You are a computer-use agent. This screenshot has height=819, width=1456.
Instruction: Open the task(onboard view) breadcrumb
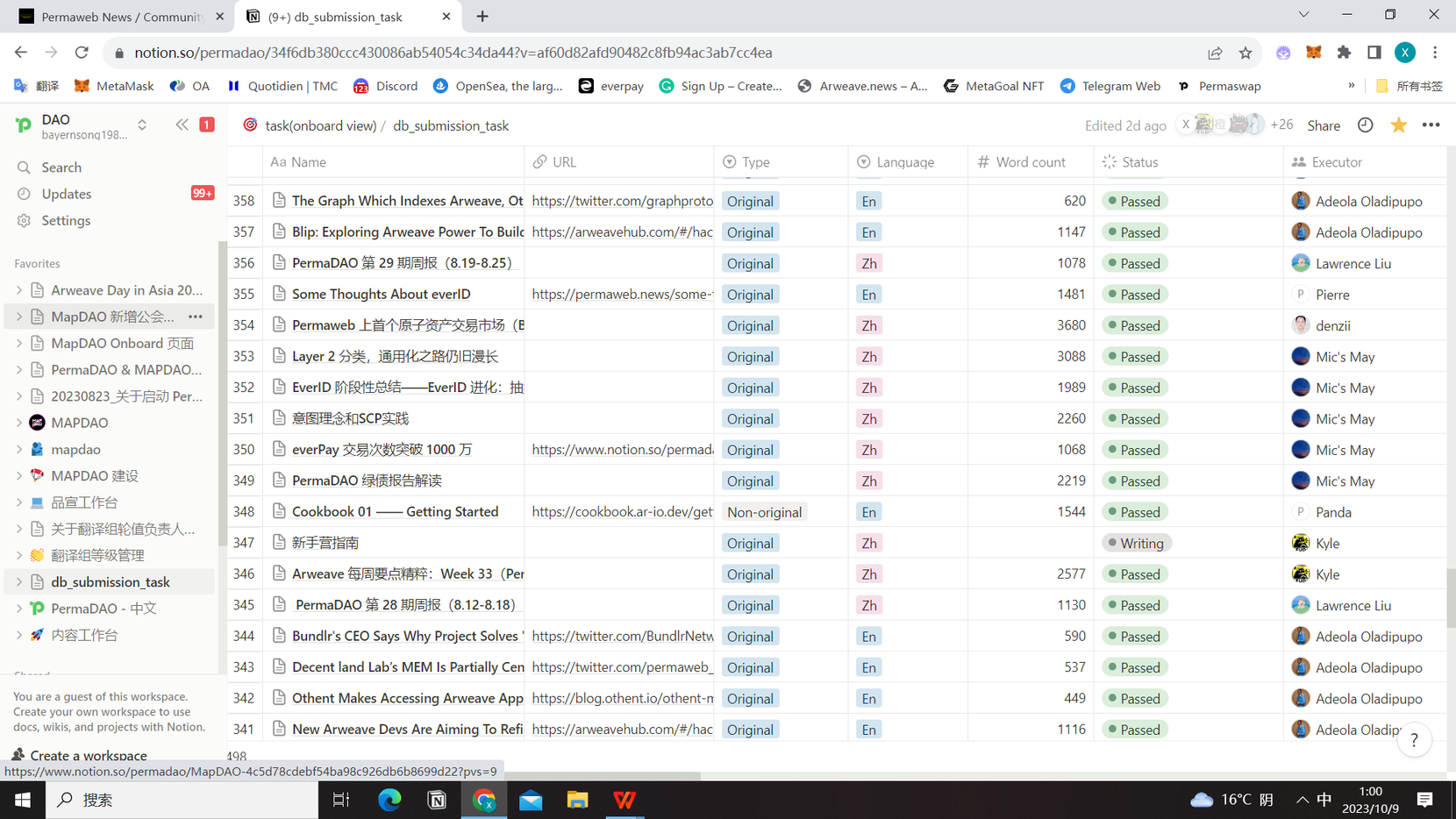319,125
